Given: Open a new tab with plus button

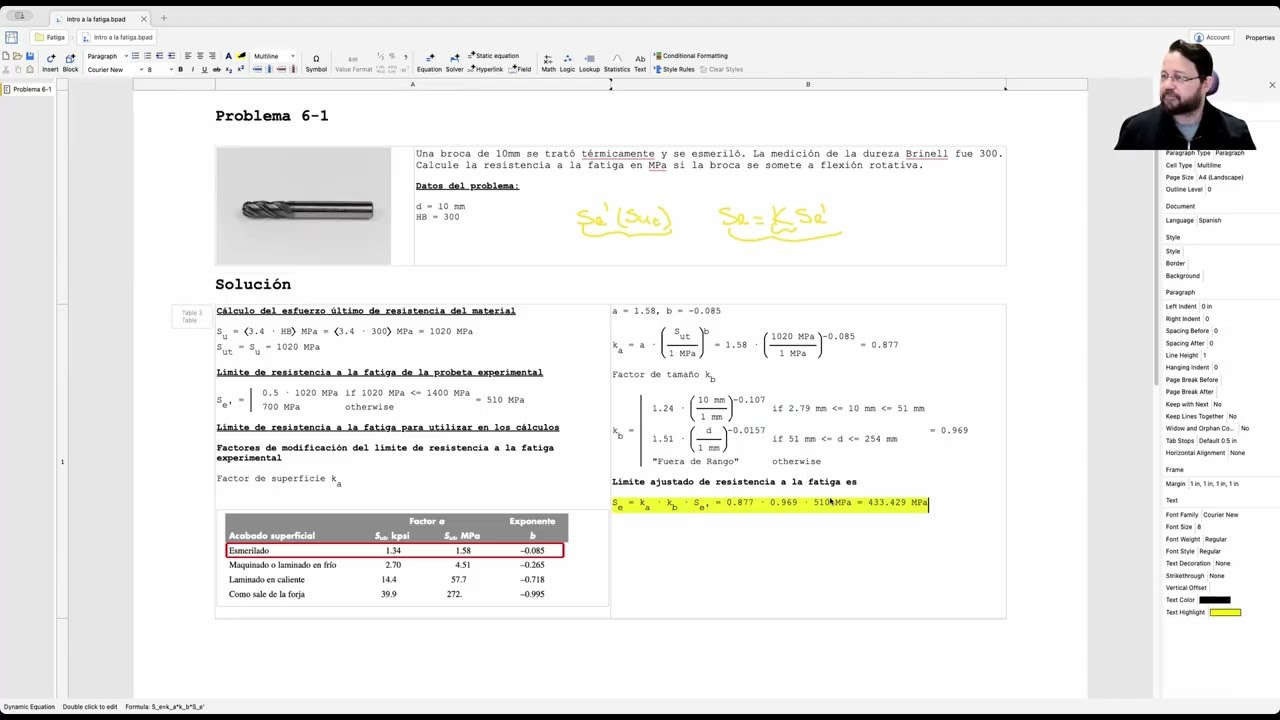Looking at the screenshot, I should point(164,18).
